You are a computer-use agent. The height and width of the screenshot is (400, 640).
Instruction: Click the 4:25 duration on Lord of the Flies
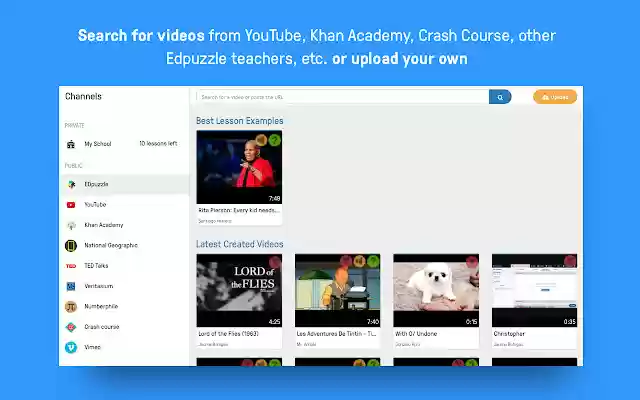pos(274,322)
